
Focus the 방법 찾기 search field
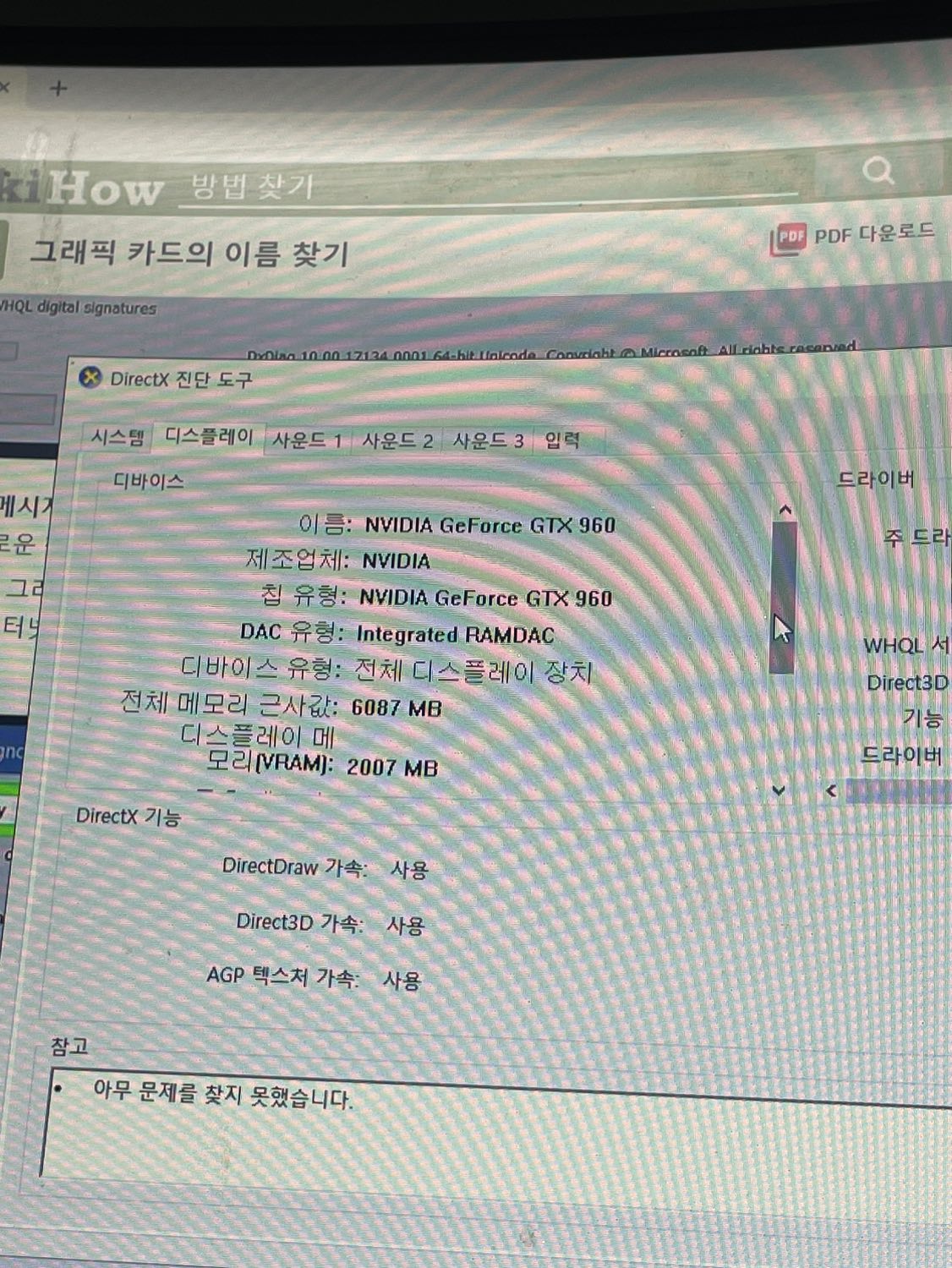point(486,186)
